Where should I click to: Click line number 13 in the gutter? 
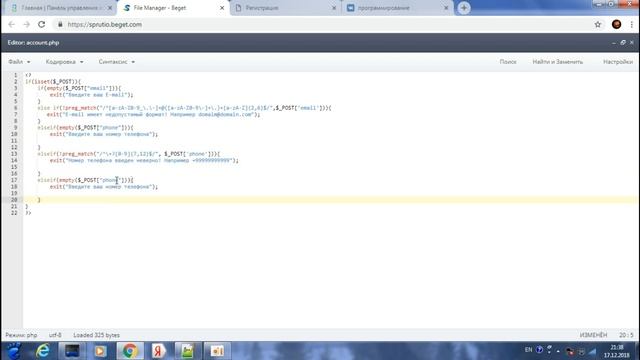point(14,154)
